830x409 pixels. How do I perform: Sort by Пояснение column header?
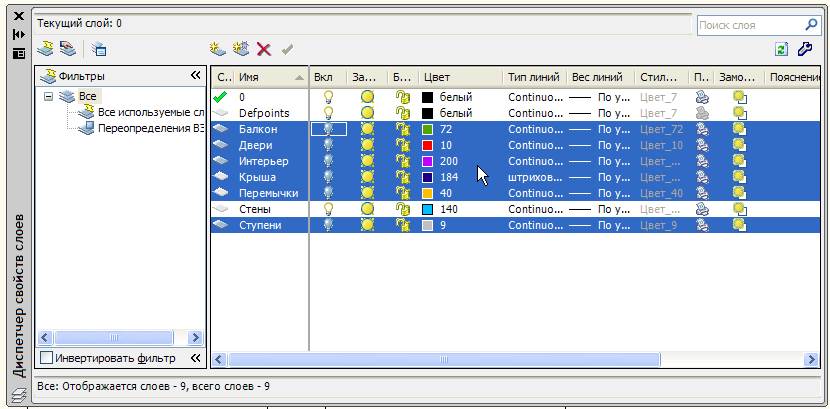[x=792, y=77]
